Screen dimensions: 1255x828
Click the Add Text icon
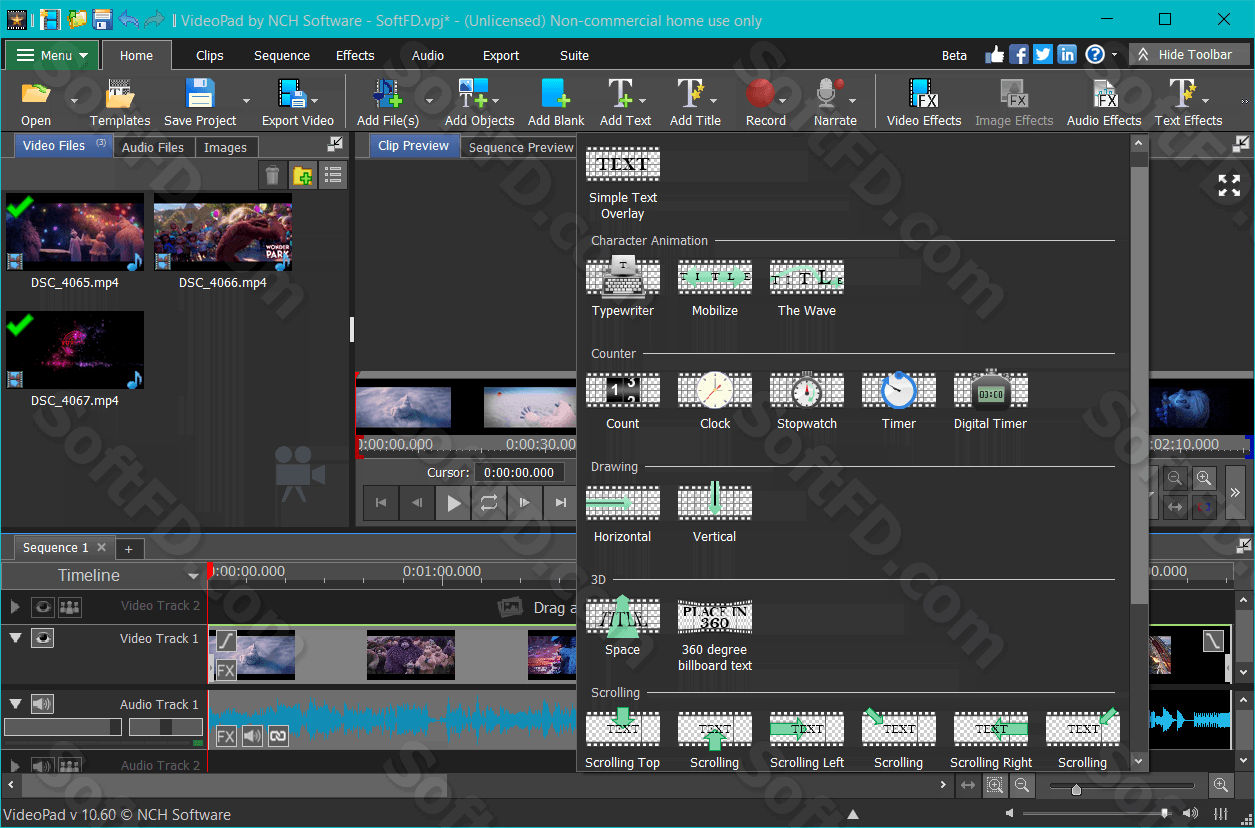click(621, 94)
